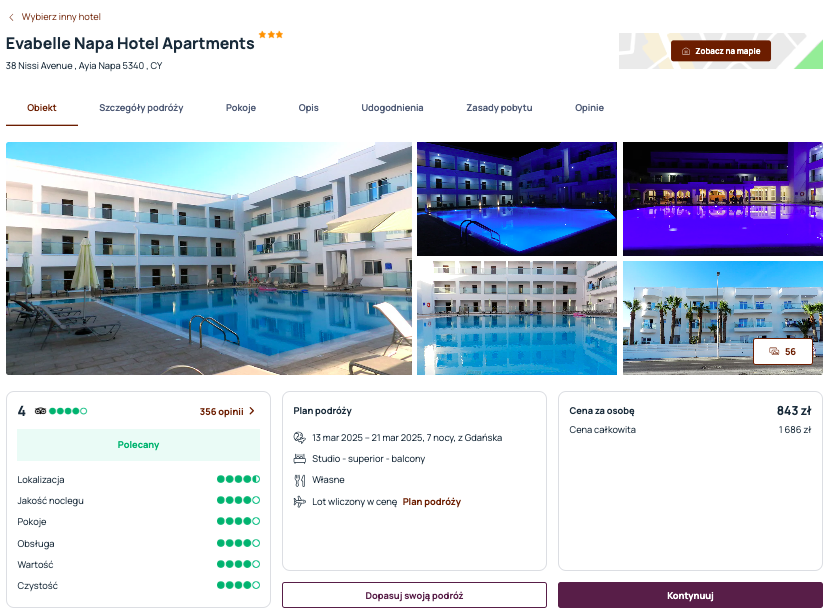
Task: Go back via Wybierz inny hotel link
Action: click(61, 17)
